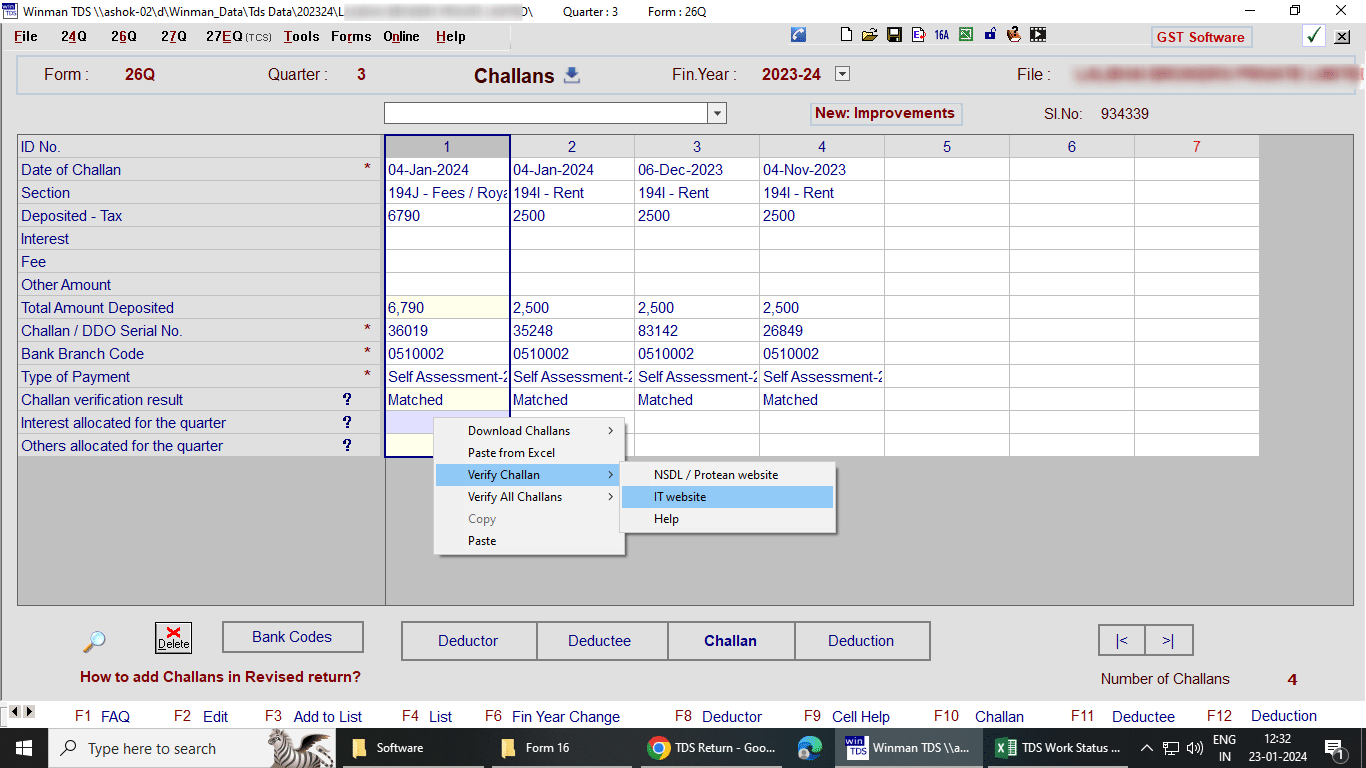Click help question mark for Challan verification result

click(x=347, y=400)
